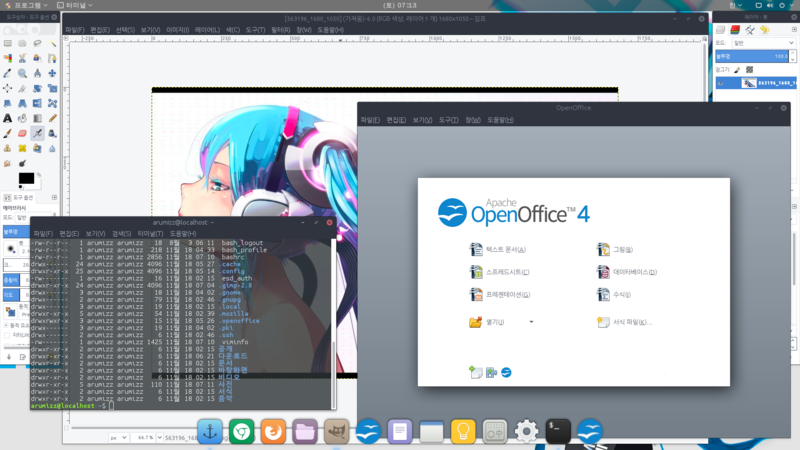
Task: Create new Formula in OpenOffice start center
Action: click(x=614, y=294)
